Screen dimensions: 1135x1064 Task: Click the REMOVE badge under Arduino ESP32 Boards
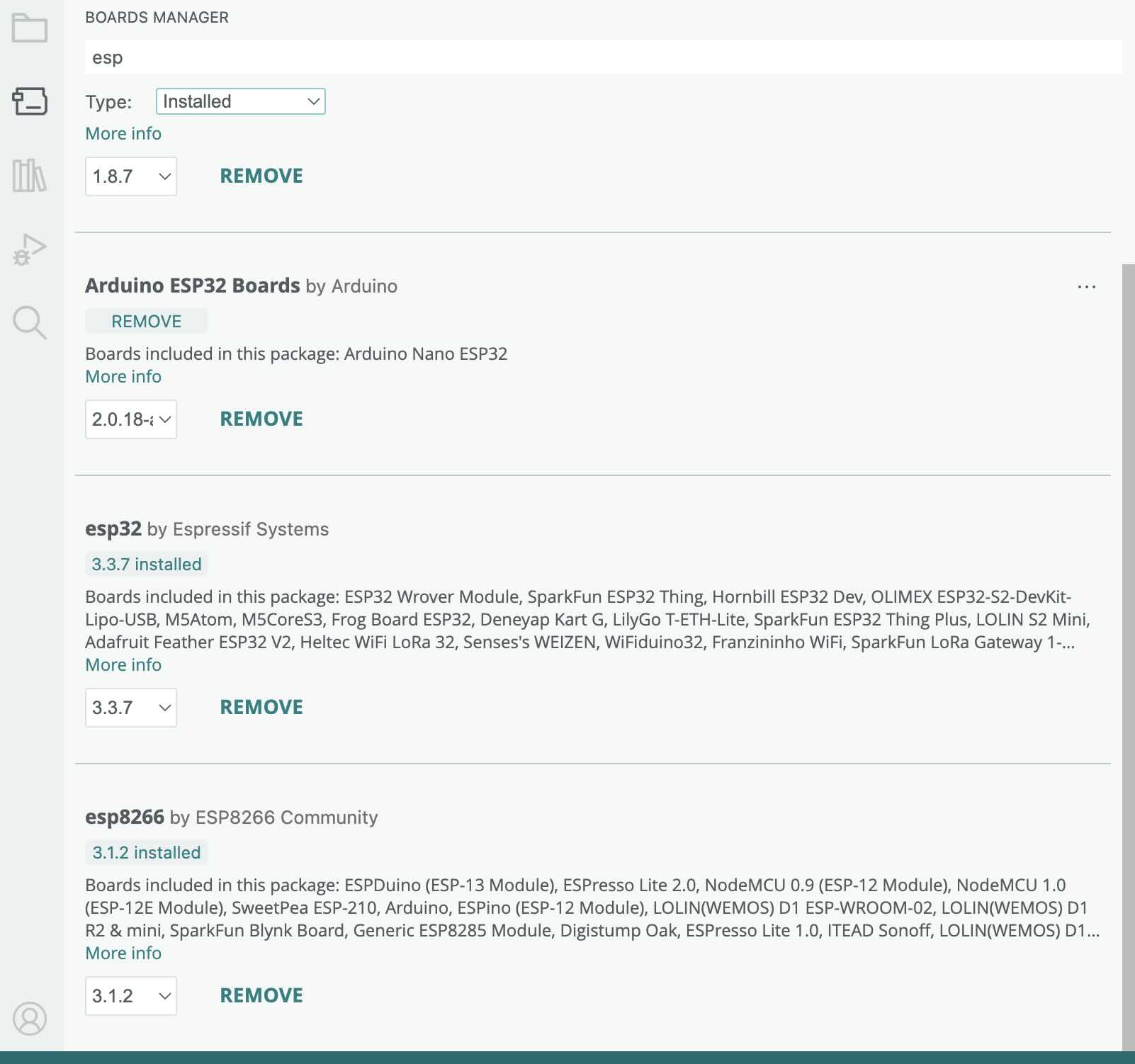[x=146, y=321]
